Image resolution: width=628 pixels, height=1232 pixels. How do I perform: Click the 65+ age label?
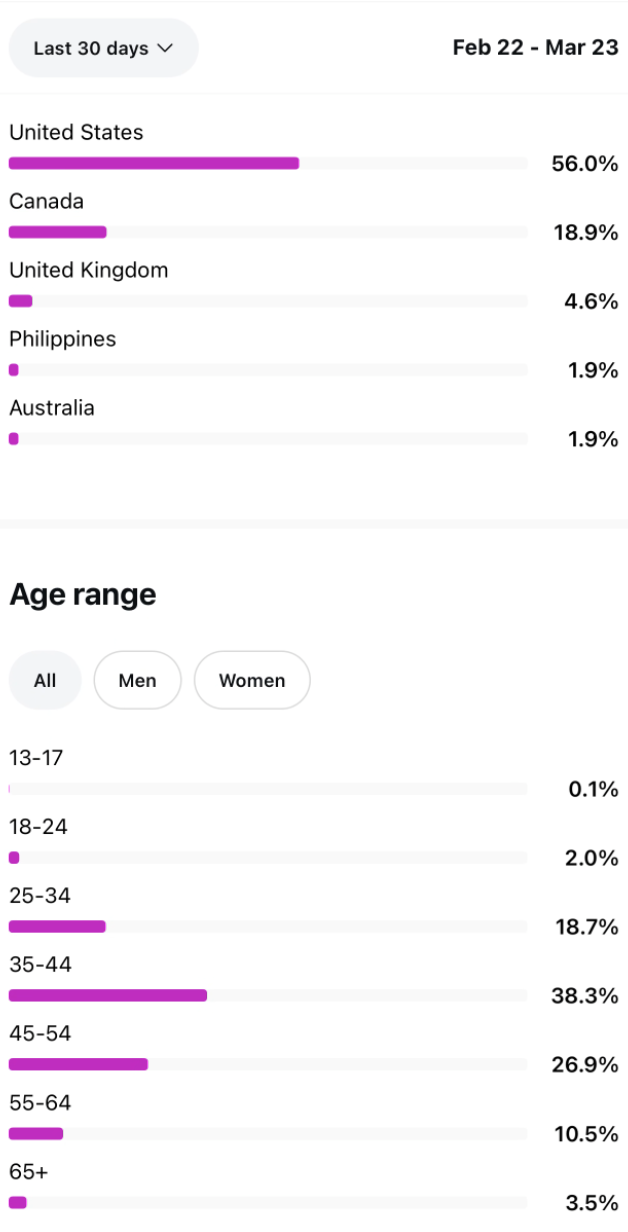[28, 1172]
